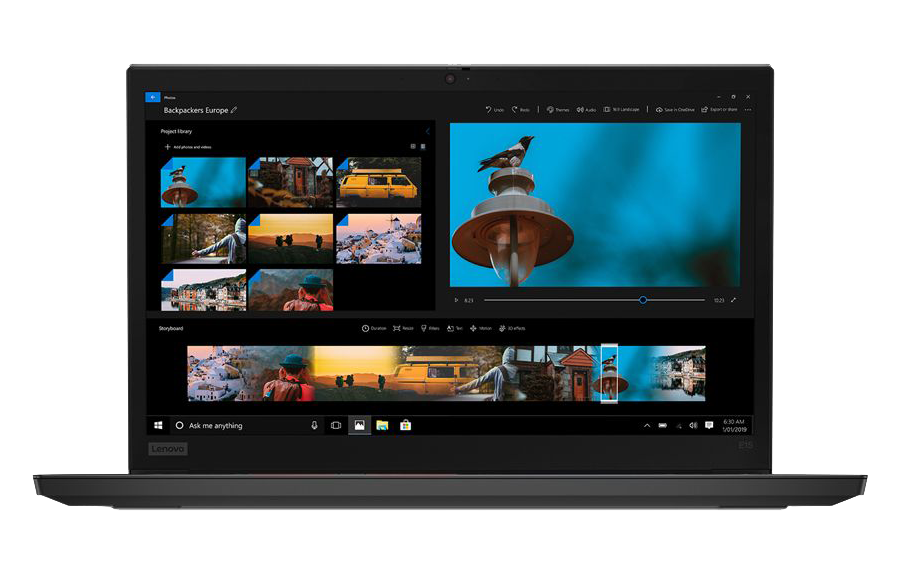This screenshot has width=906, height=584.
Task: Click the Redo icon in the toolbar
Action: tap(516, 110)
